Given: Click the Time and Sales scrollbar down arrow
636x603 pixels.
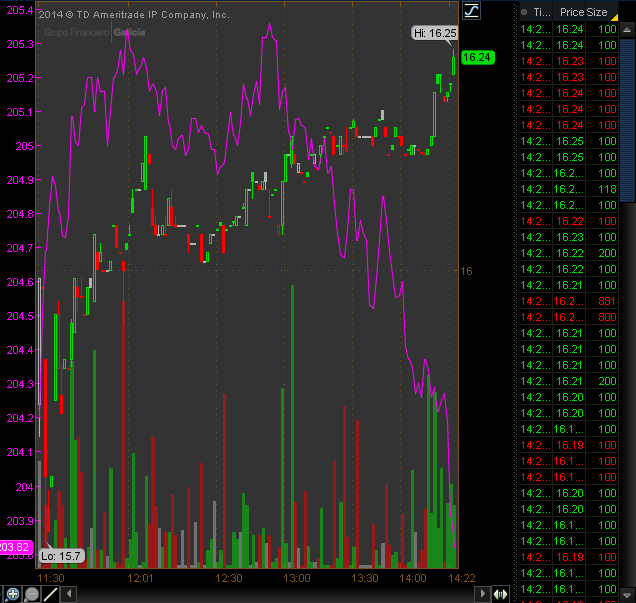Looking at the screenshot, I should coord(627,595).
